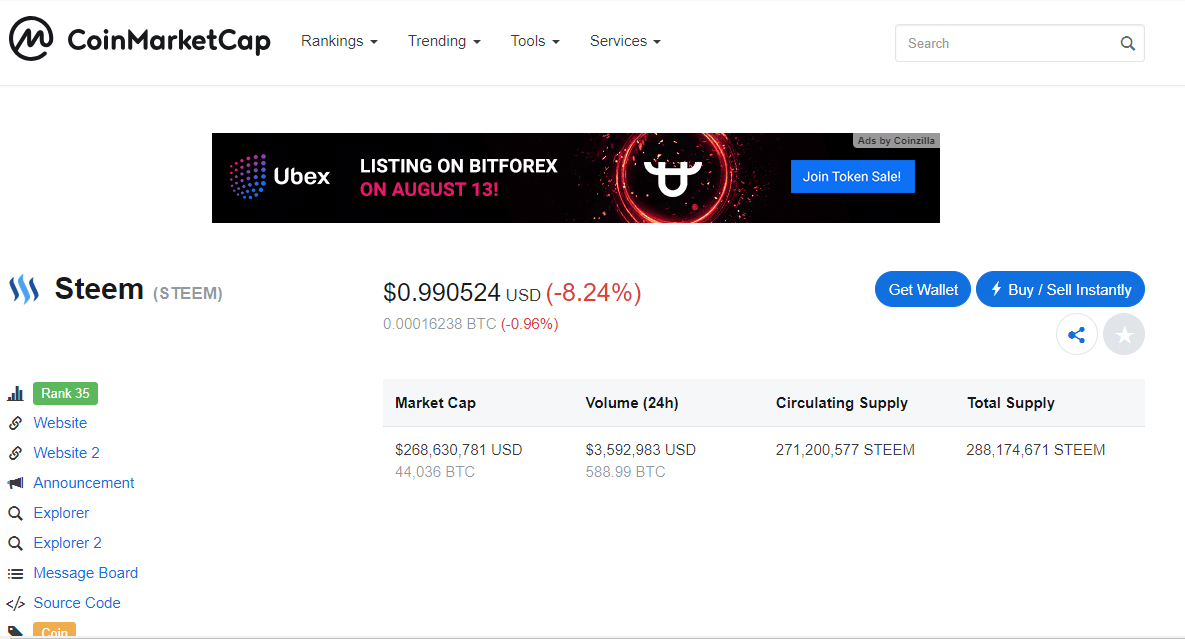Open the Explorer 2 link

pyautogui.click(x=67, y=543)
